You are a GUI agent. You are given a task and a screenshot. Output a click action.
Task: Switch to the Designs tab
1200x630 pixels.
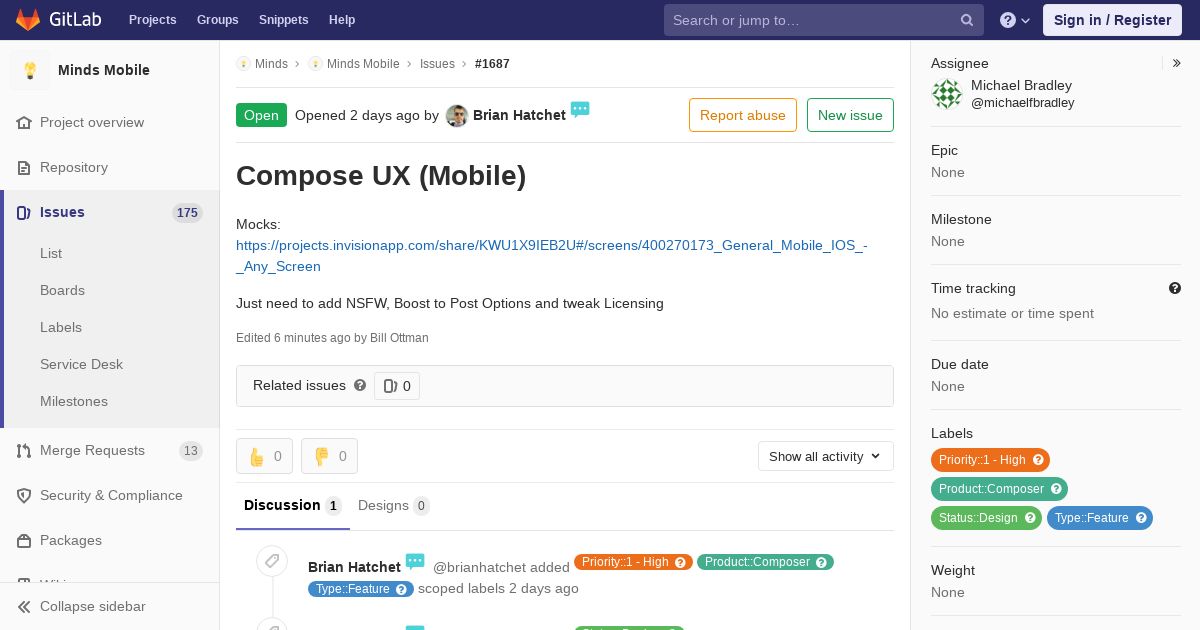click(394, 505)
